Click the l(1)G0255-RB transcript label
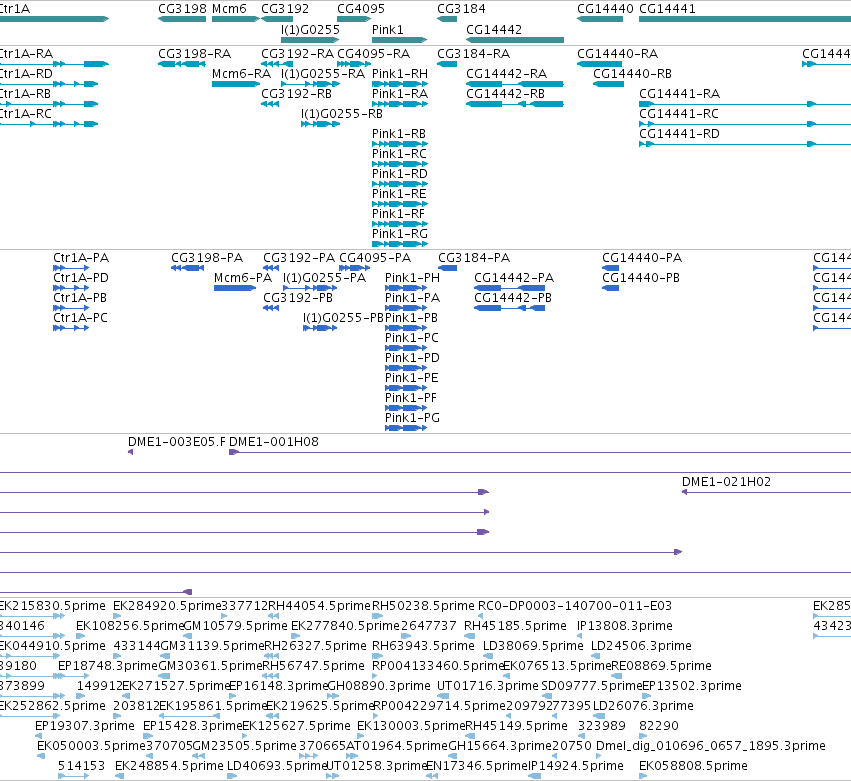 click(x=342, y=114)
